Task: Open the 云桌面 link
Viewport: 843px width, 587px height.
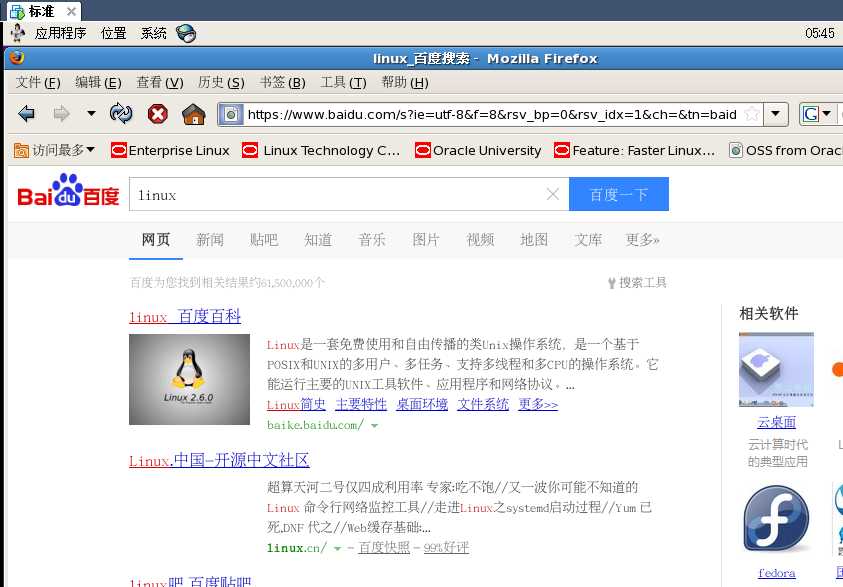Action: pyautogui.click(x=776, y=423)
